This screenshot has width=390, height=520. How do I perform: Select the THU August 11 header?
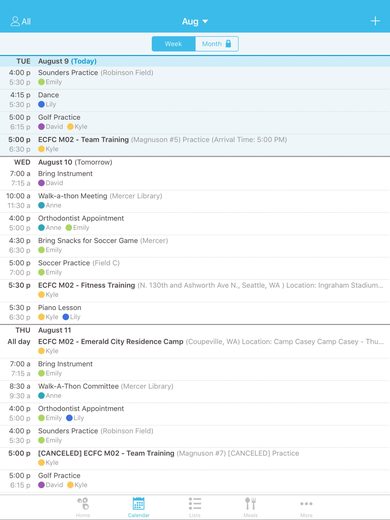[195, 330]
